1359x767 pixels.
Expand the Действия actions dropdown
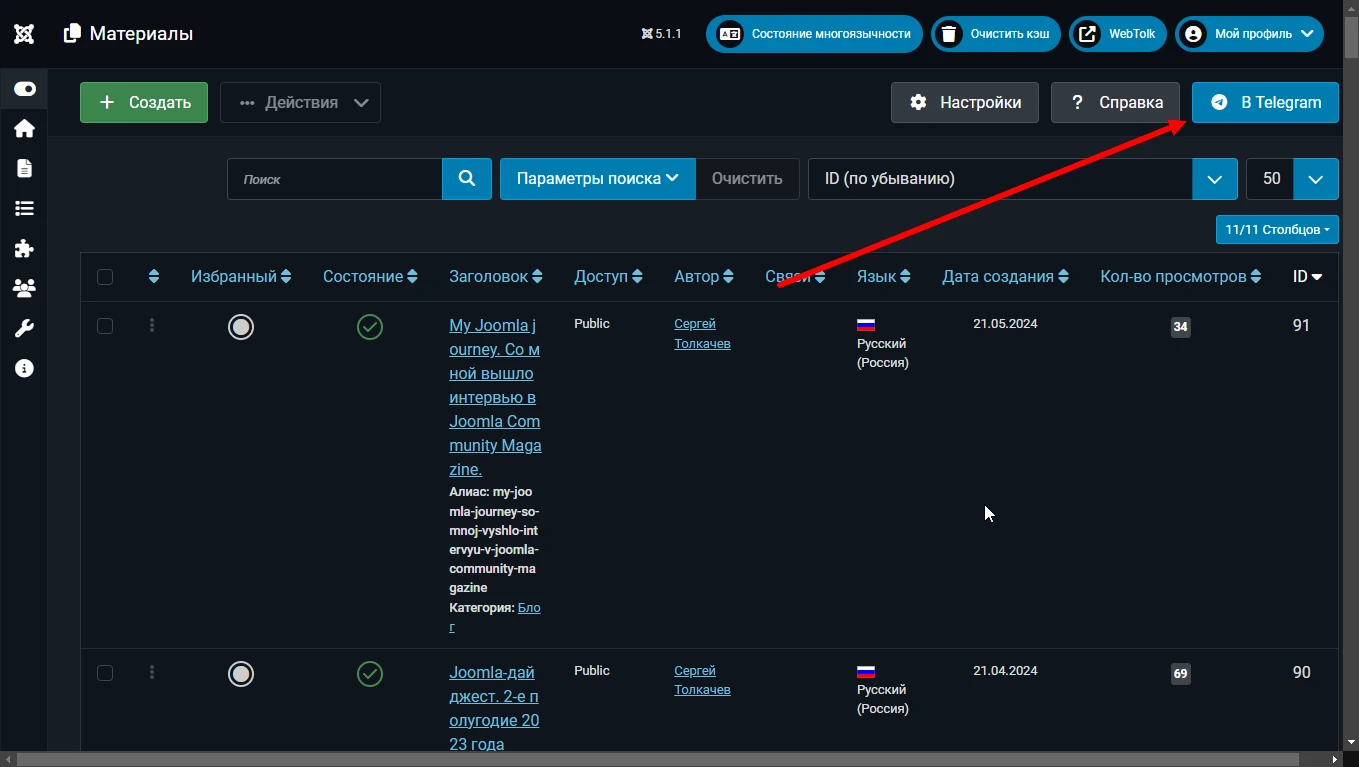tap(300, 102)
